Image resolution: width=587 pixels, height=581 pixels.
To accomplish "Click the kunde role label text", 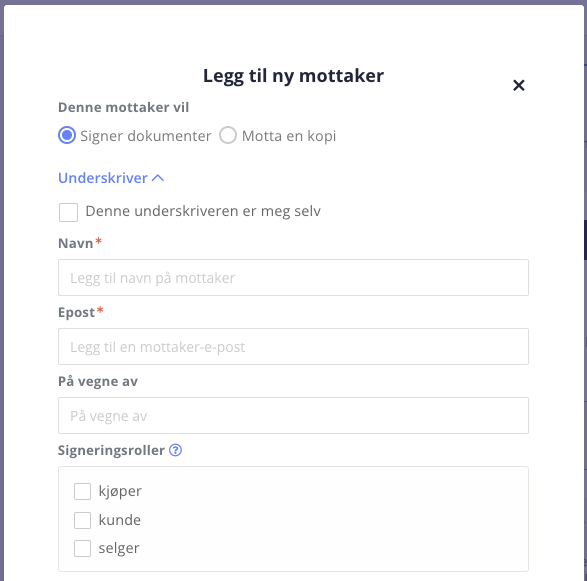I will (120, 520).
